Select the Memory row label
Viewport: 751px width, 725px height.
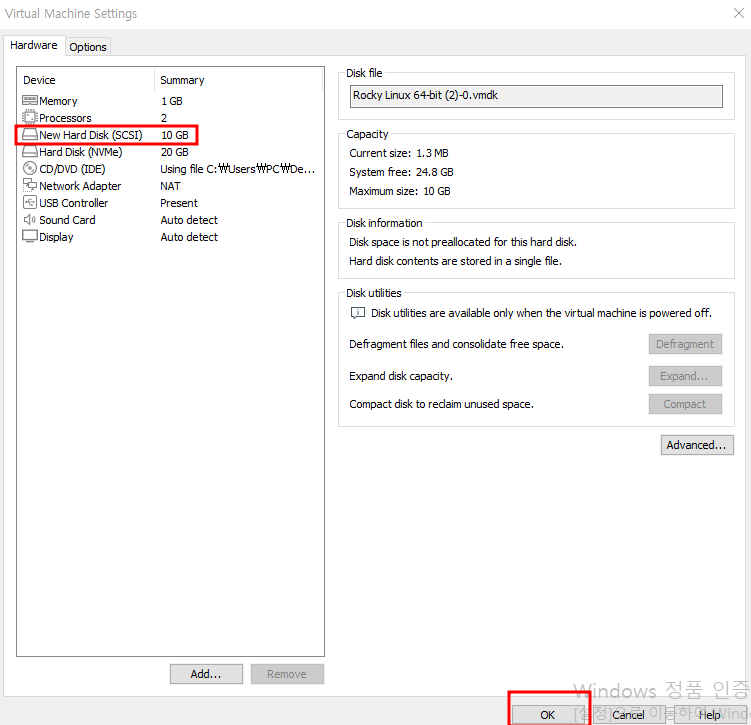(58, 101)
